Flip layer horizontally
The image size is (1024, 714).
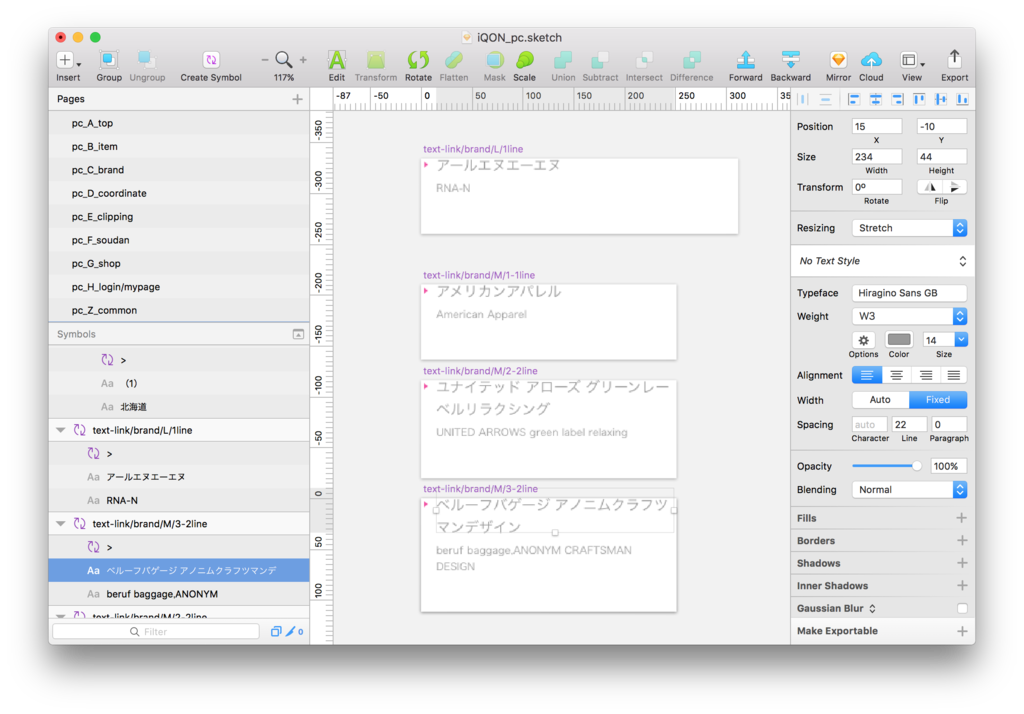[929, 187]
